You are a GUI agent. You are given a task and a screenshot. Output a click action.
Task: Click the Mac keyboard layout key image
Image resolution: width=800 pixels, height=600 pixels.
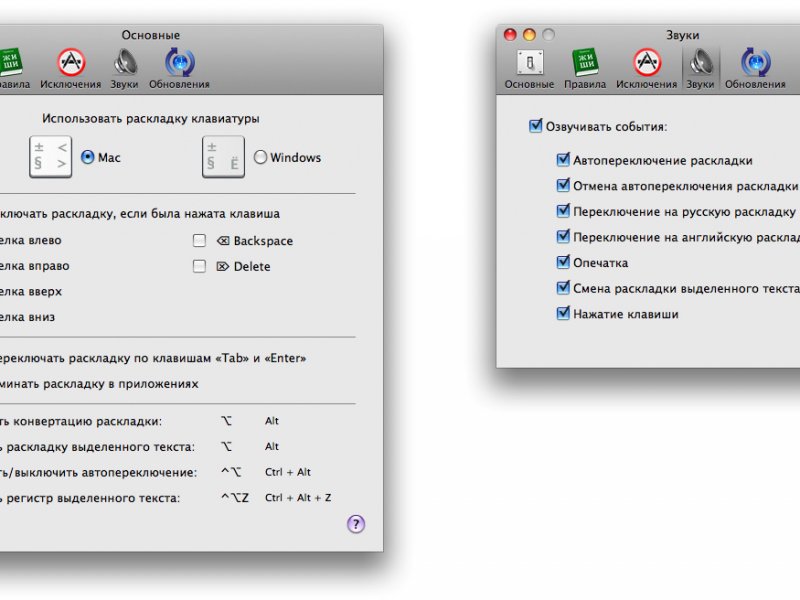tap(51, 157)
